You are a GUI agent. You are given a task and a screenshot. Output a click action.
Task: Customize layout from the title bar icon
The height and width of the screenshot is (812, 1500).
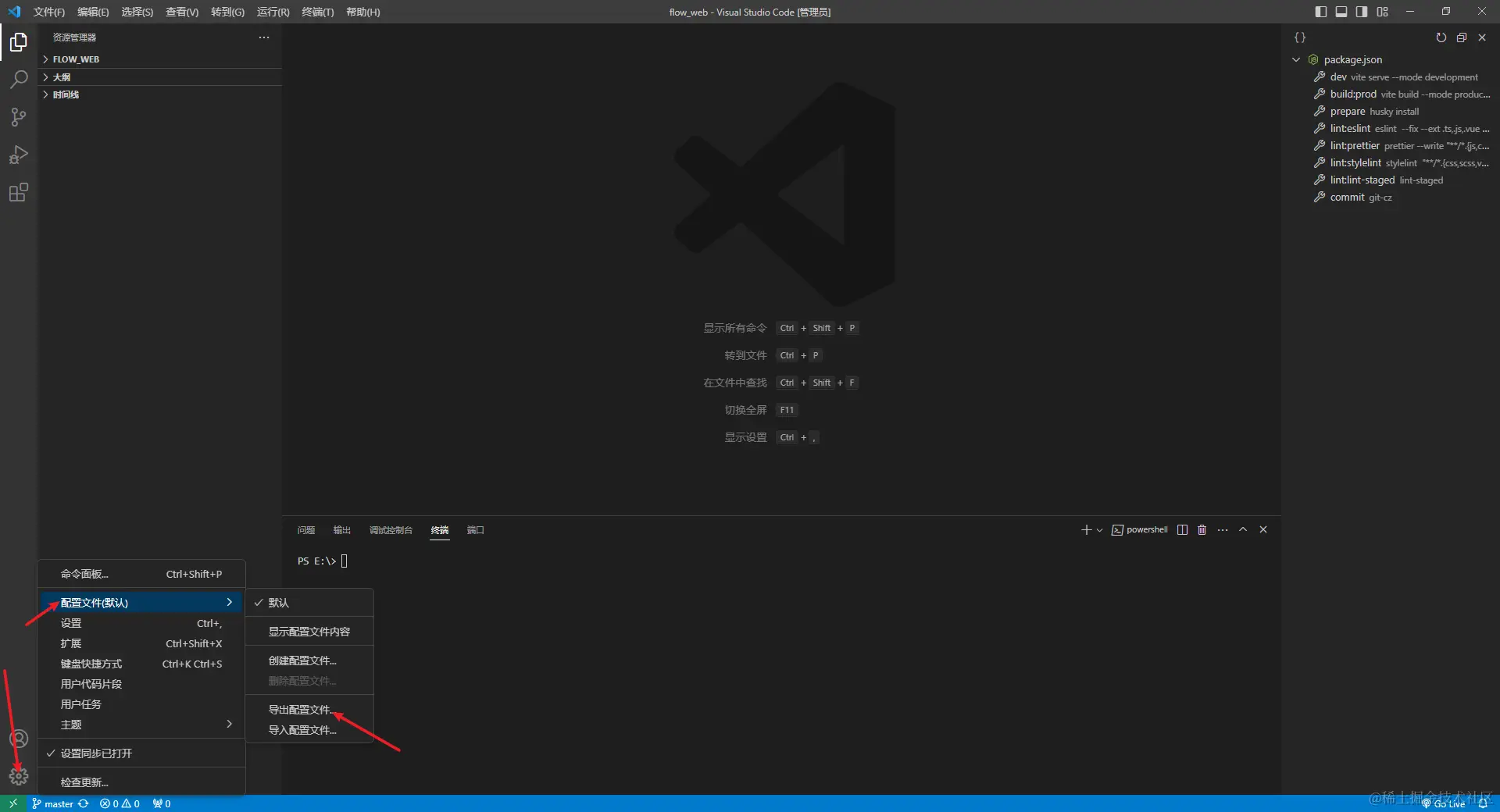click(x=1383, y=12)
